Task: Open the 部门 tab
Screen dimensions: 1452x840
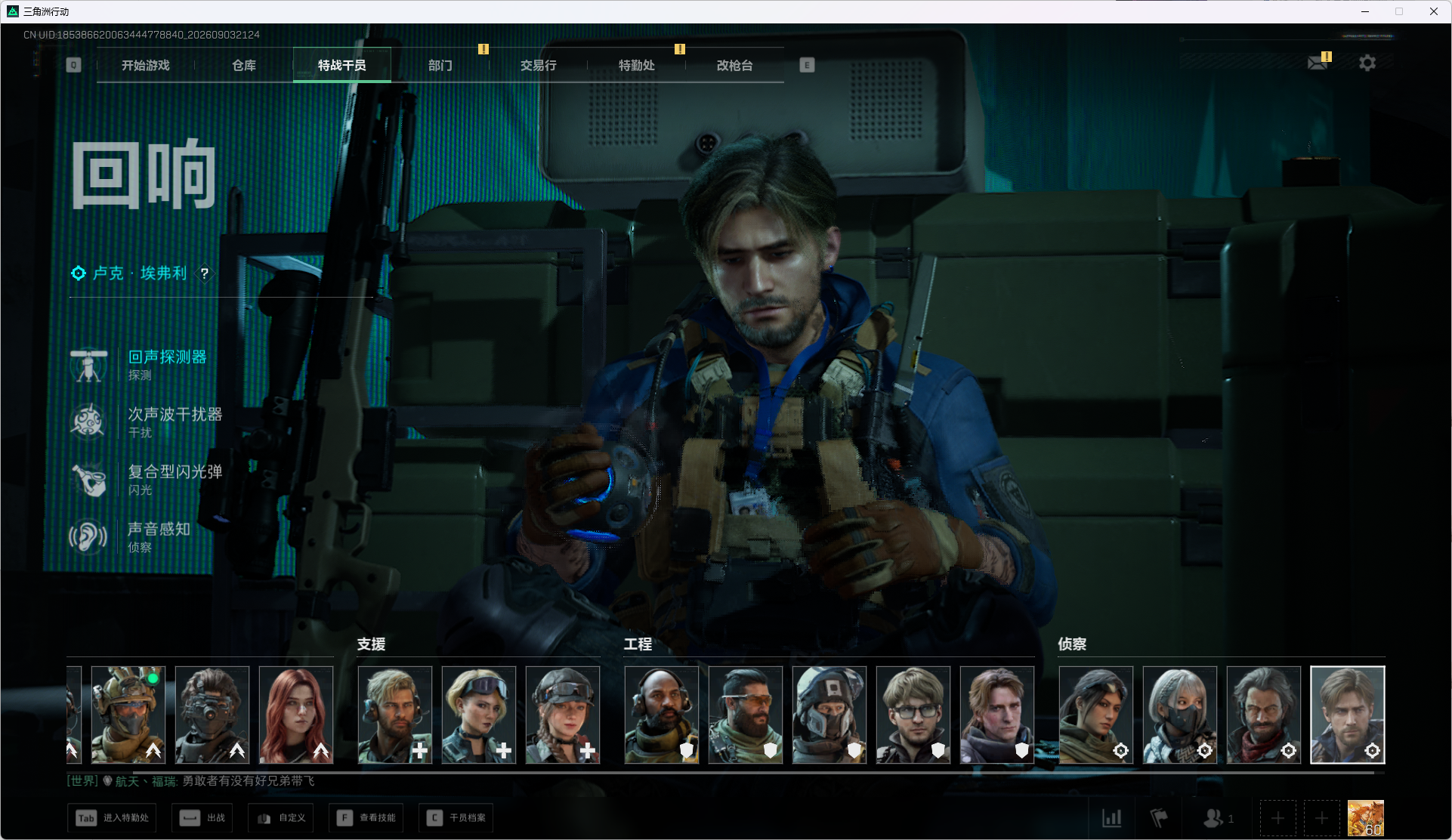Action: [440, 66]
